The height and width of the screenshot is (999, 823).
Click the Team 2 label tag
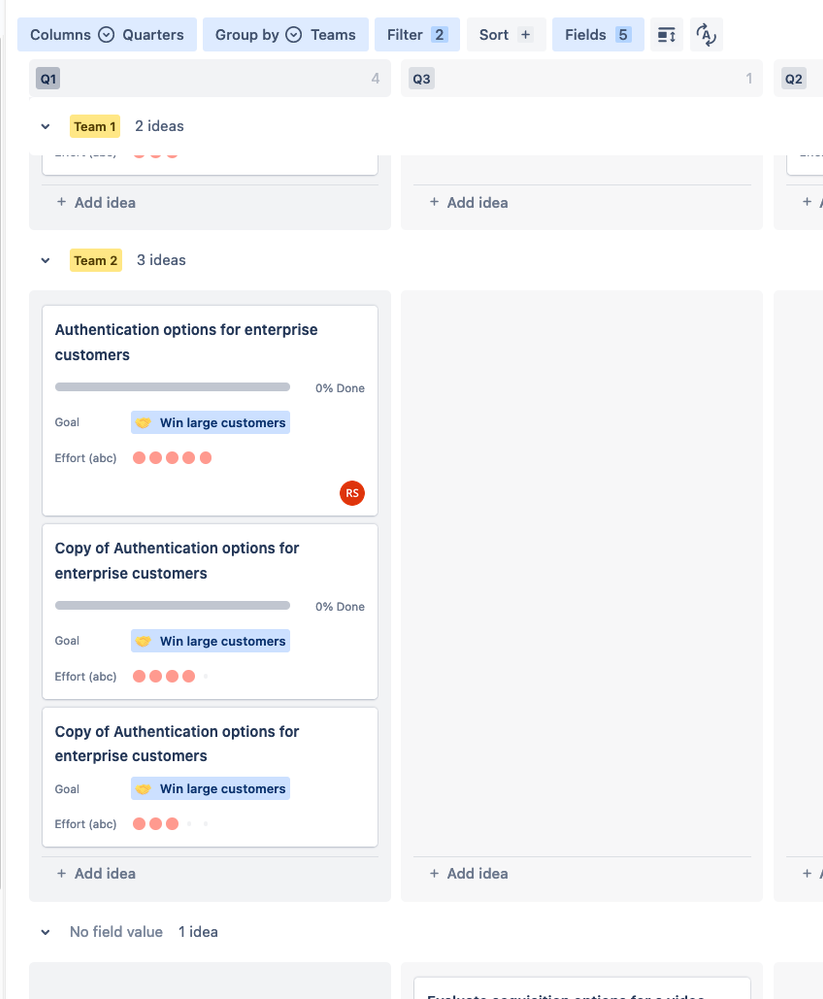(96, 260)
